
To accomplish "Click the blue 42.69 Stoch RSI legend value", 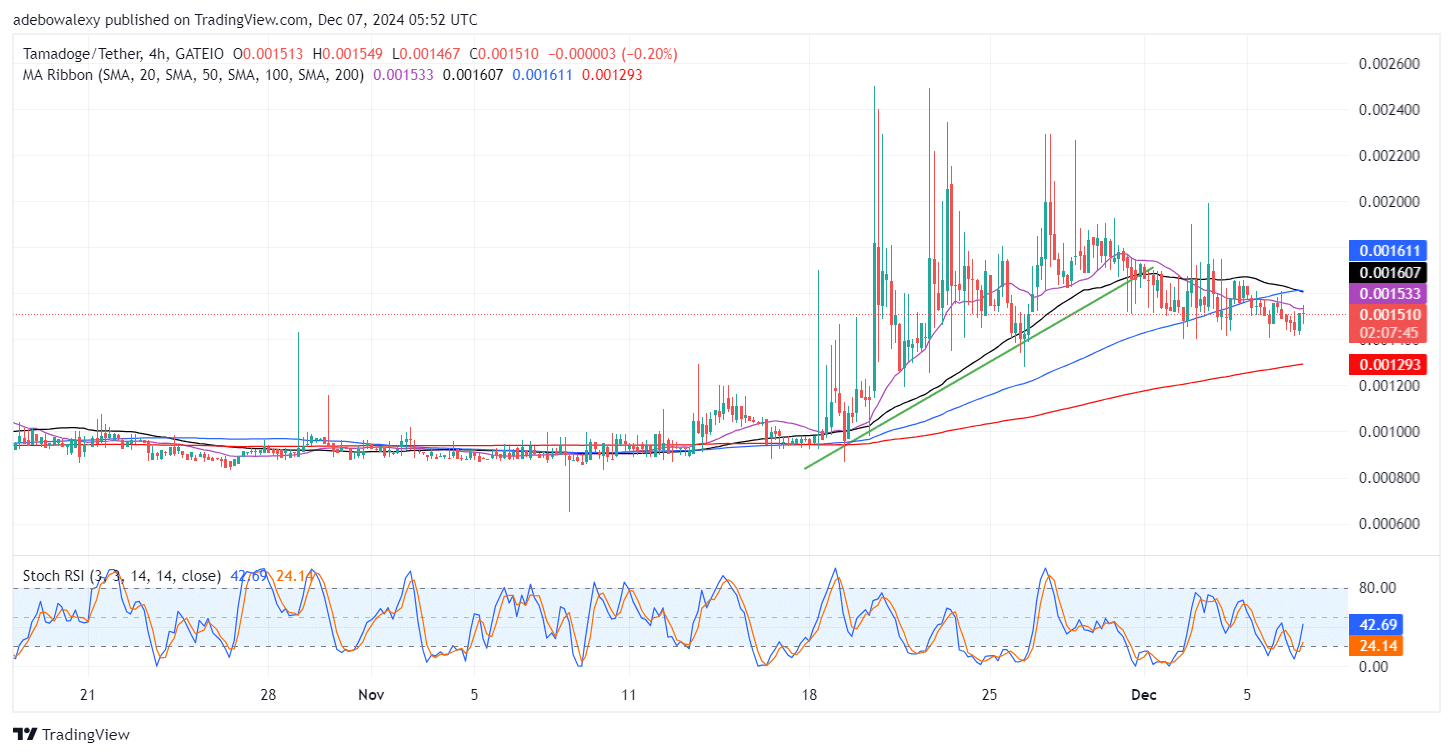I will [x=247, y=576].
